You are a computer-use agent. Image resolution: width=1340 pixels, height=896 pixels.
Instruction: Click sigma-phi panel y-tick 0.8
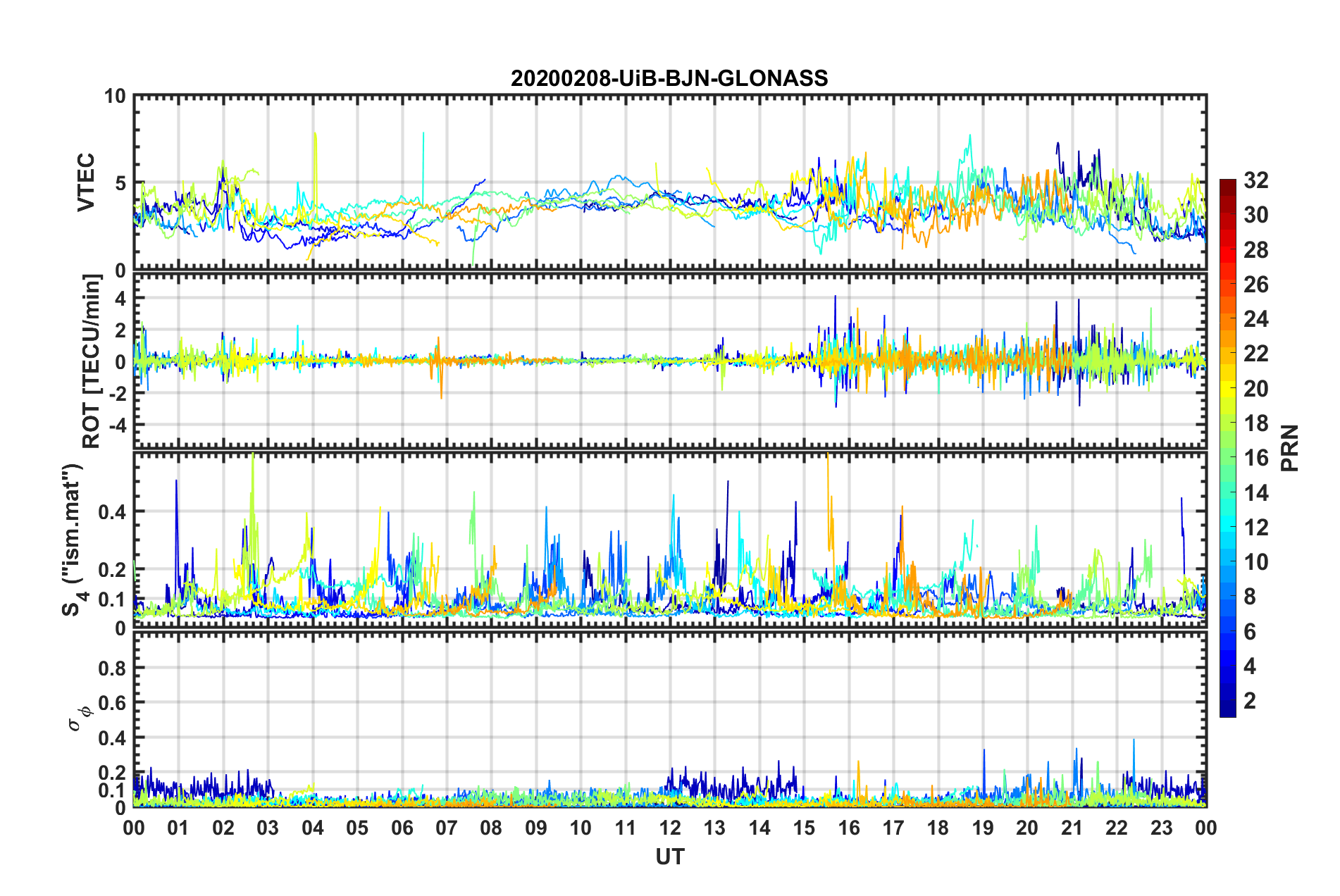113,668
